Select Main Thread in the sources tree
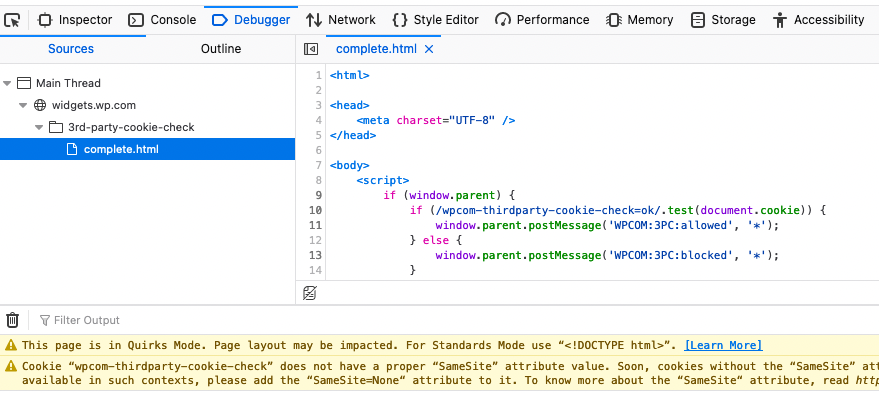Screen dimensions: 879x393 click(x=68, y=83)
